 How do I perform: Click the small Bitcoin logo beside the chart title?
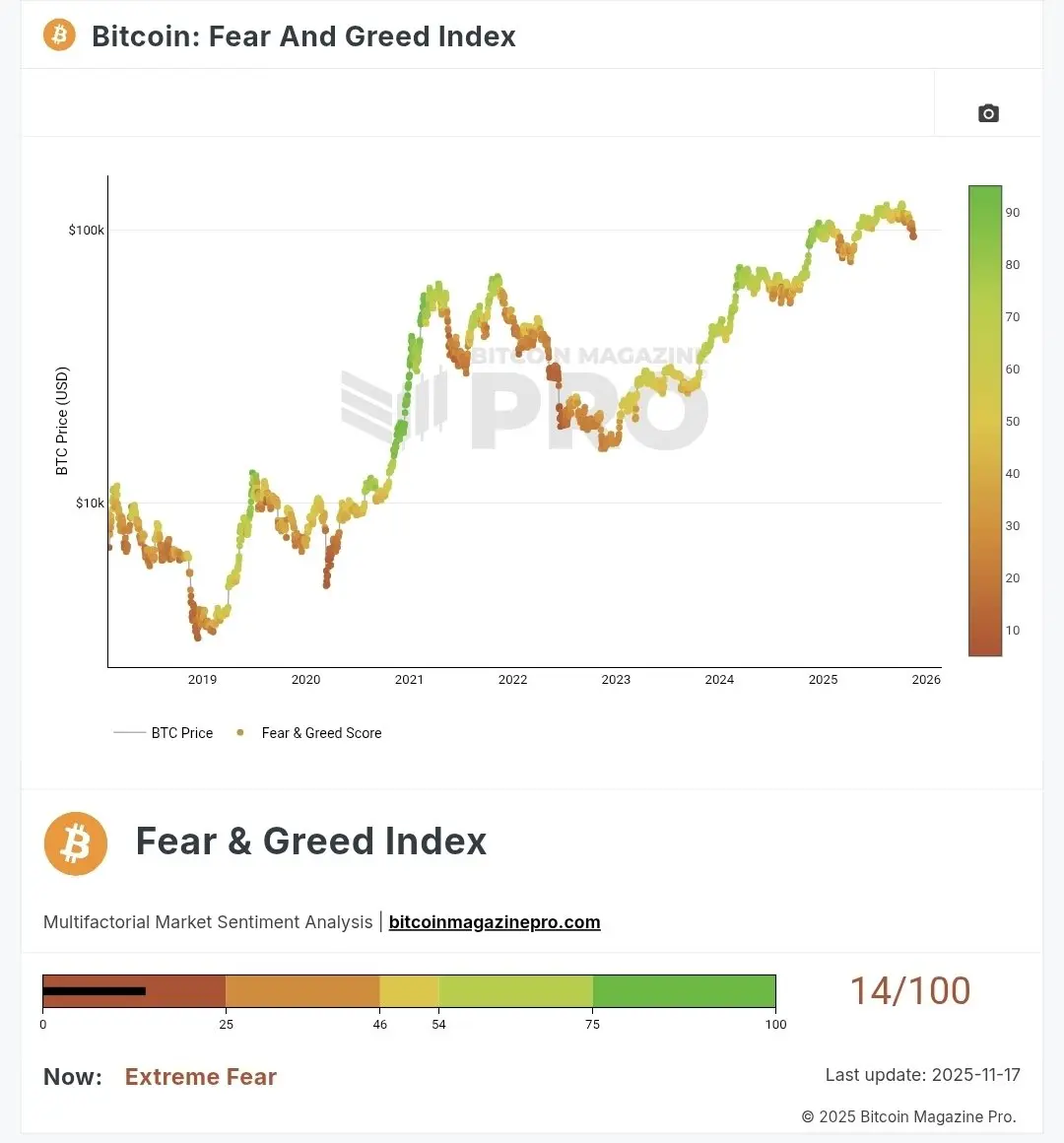tap(59, 35)
